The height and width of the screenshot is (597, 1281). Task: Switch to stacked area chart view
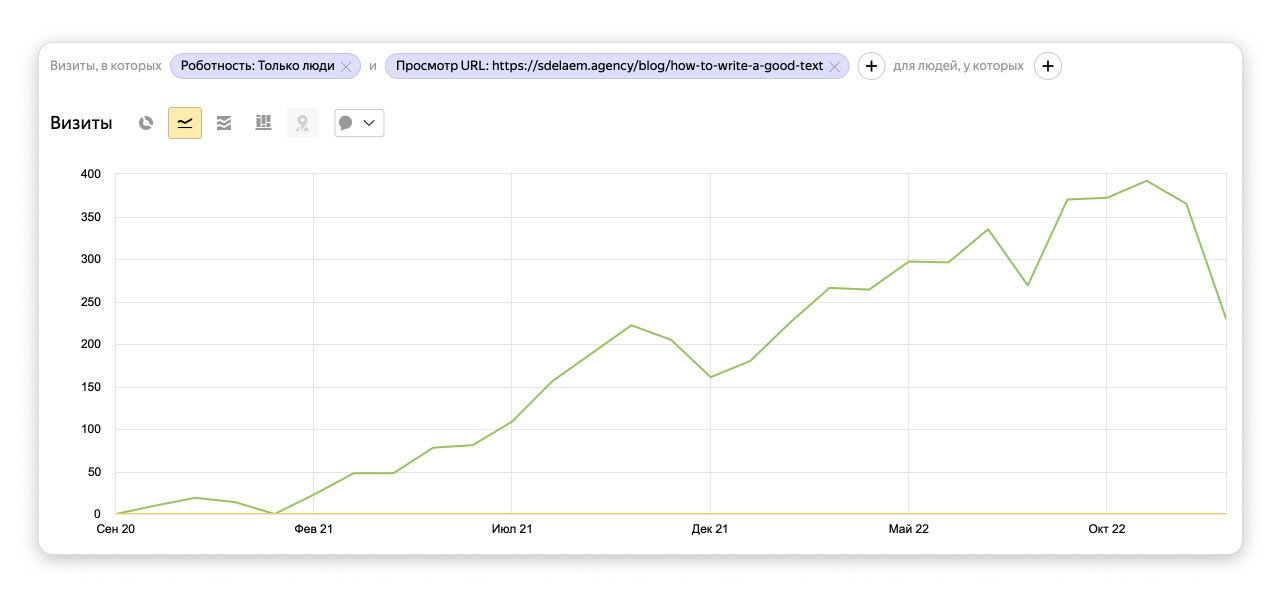tap(224, 123)
